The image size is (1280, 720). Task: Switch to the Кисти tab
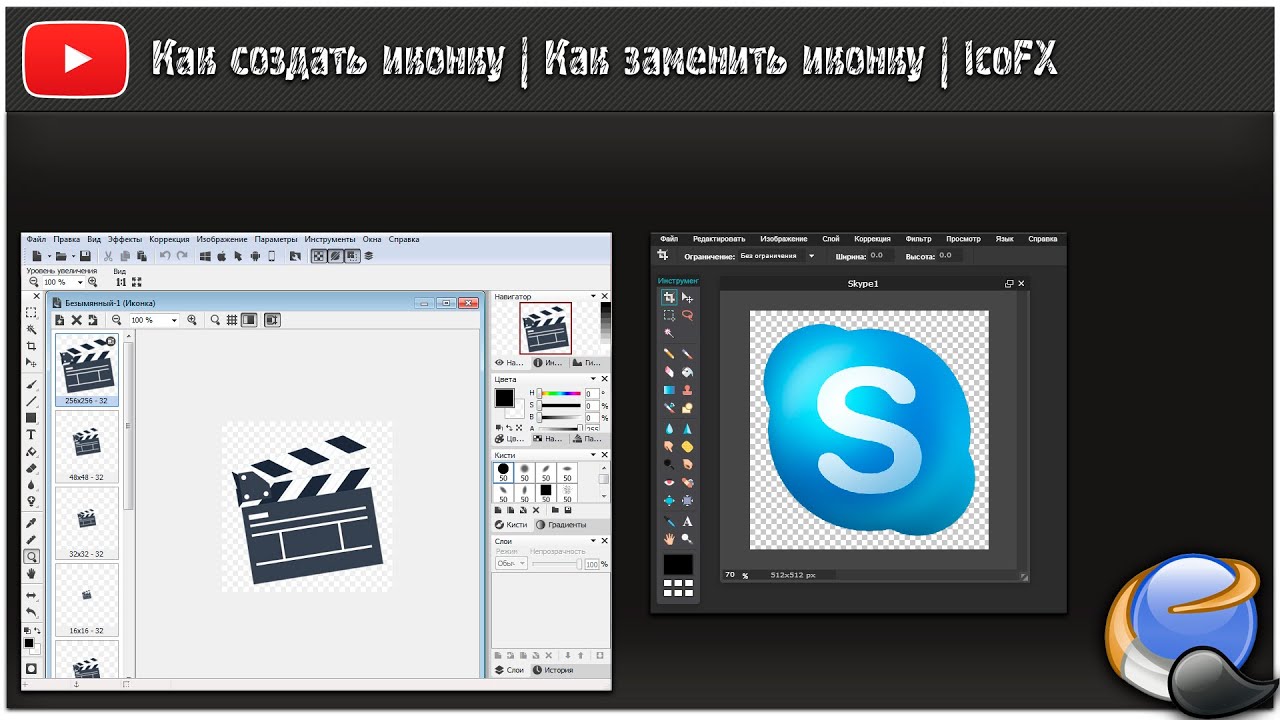point(512,524)
